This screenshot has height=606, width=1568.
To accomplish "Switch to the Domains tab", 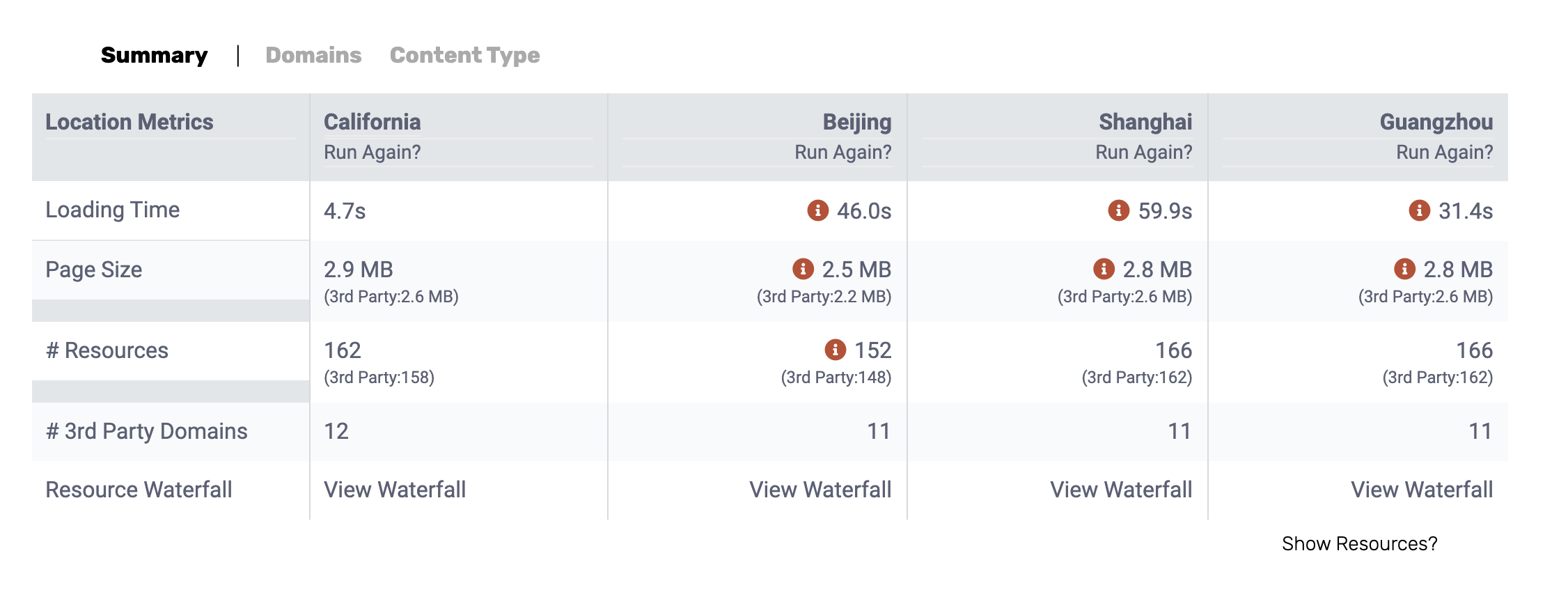I will pyautogui.click(x=313, y=55).
